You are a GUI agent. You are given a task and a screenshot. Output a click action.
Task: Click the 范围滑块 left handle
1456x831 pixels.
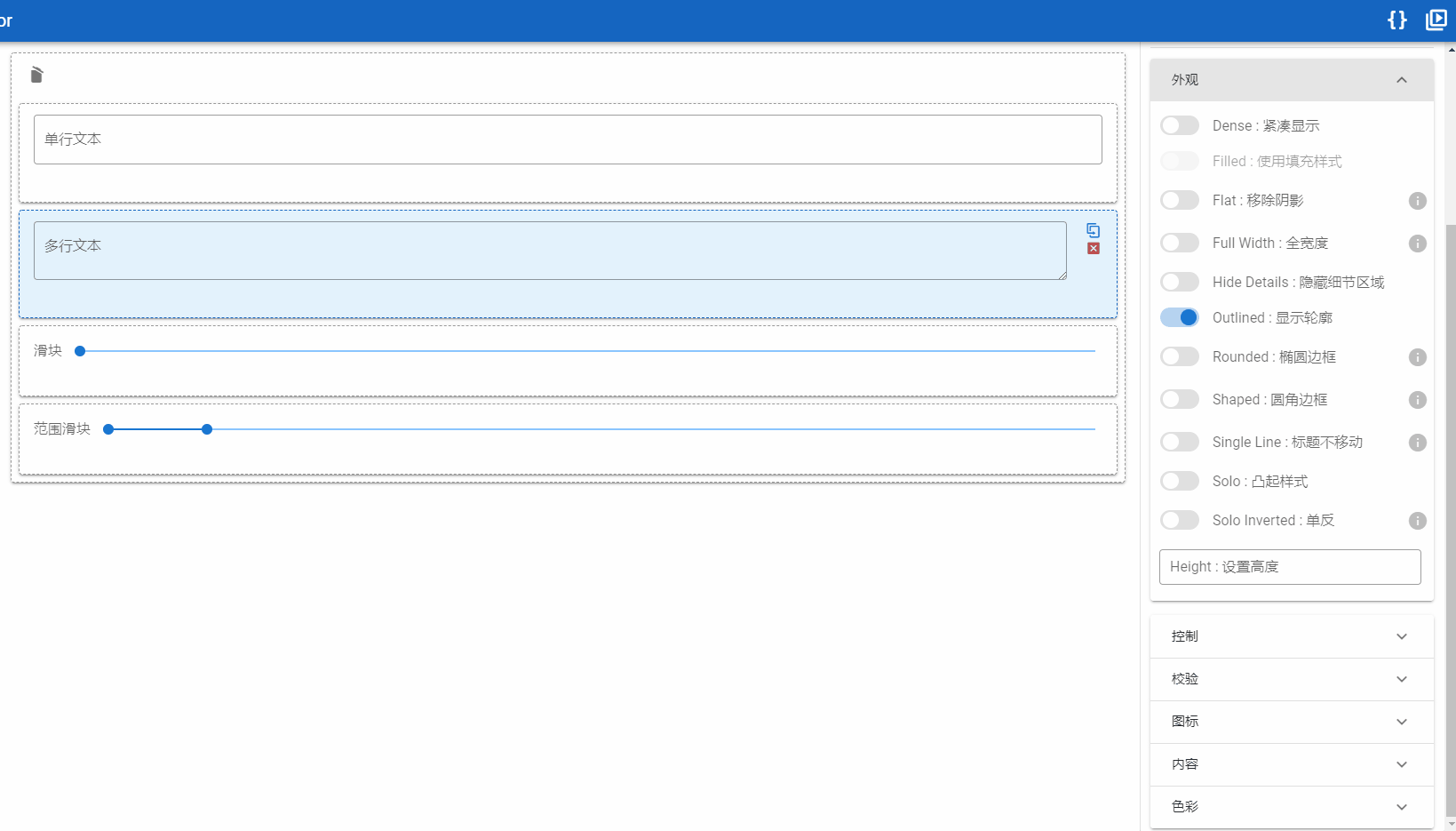108,429
